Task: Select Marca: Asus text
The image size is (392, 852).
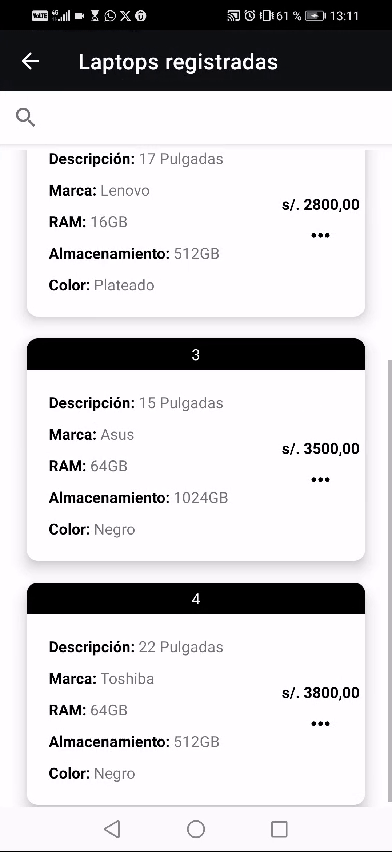Action: coord(91,435)
